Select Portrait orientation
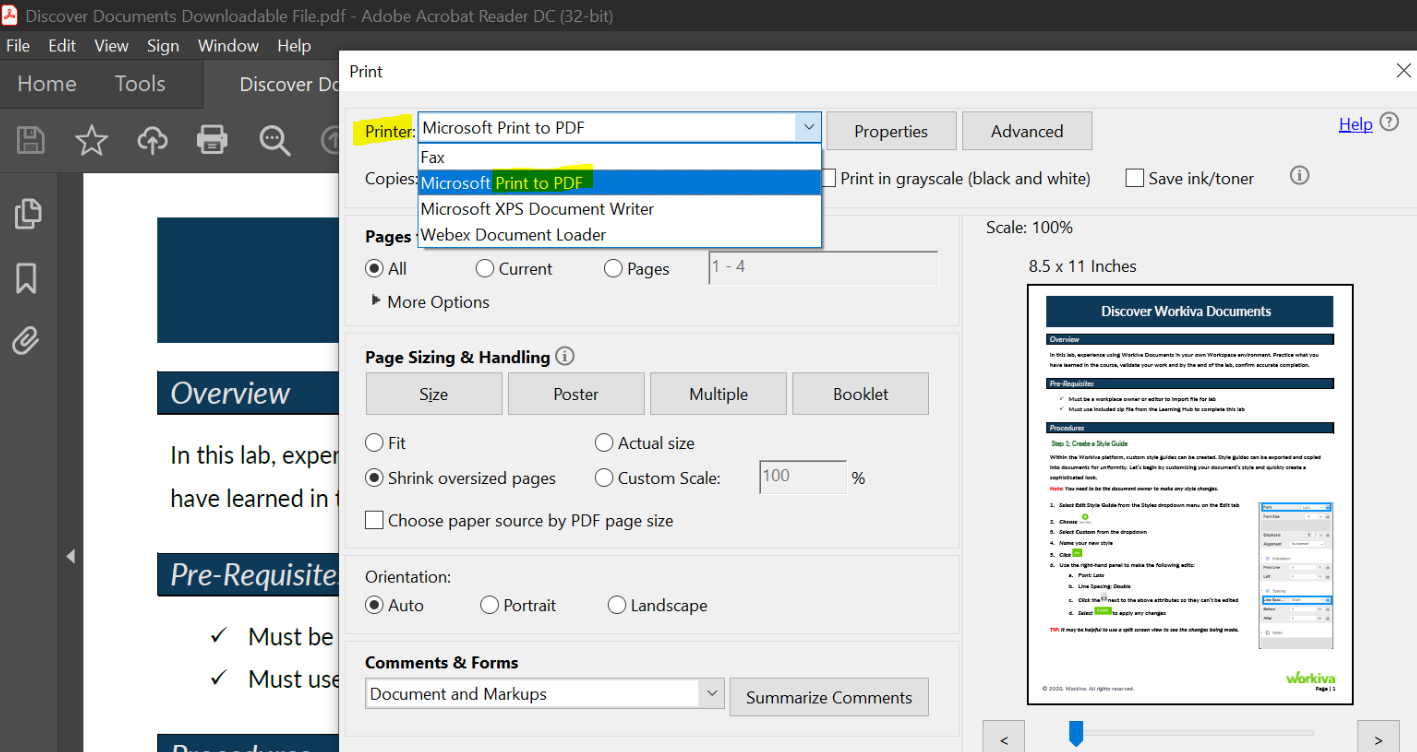 tap(489, 605)
